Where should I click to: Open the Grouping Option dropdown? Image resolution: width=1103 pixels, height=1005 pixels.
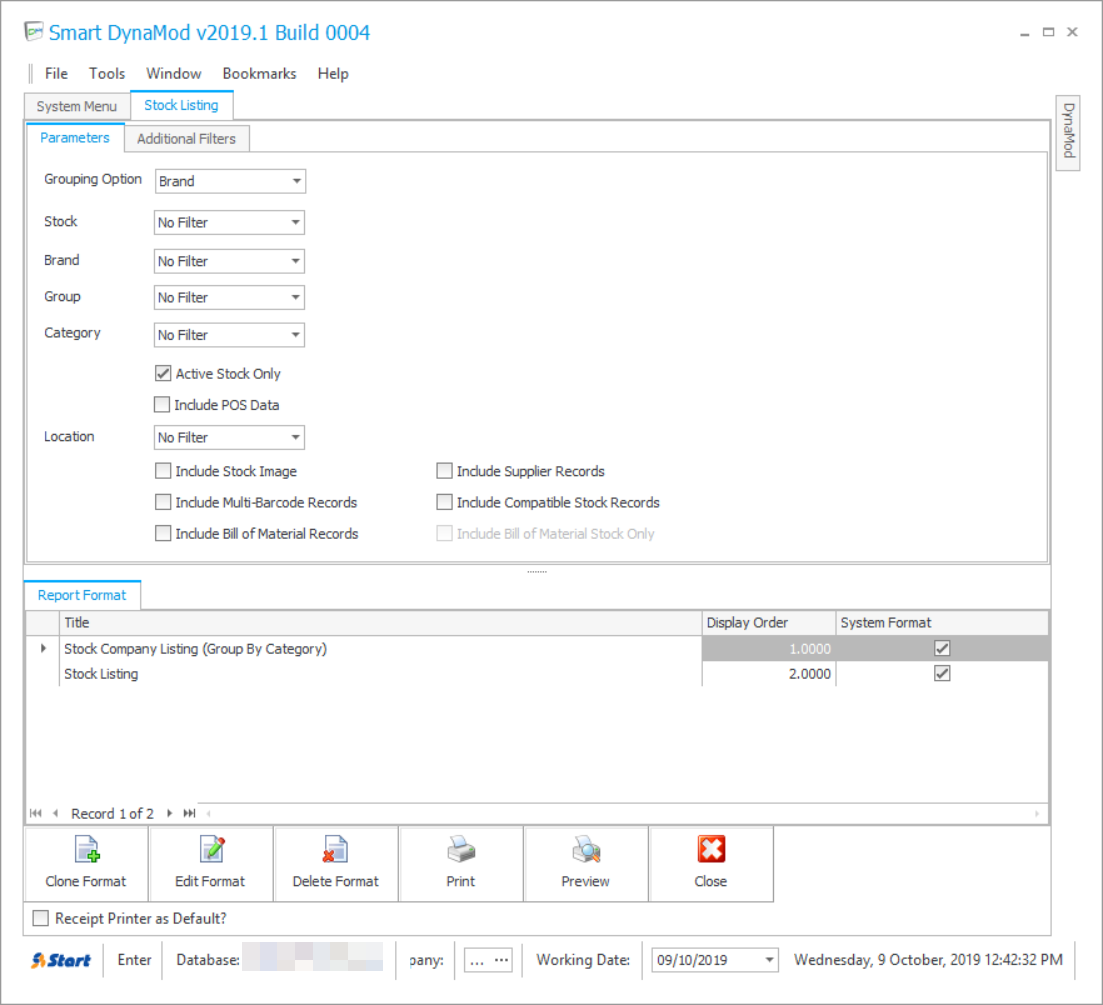pyautogui.click(x=297, y=181)
